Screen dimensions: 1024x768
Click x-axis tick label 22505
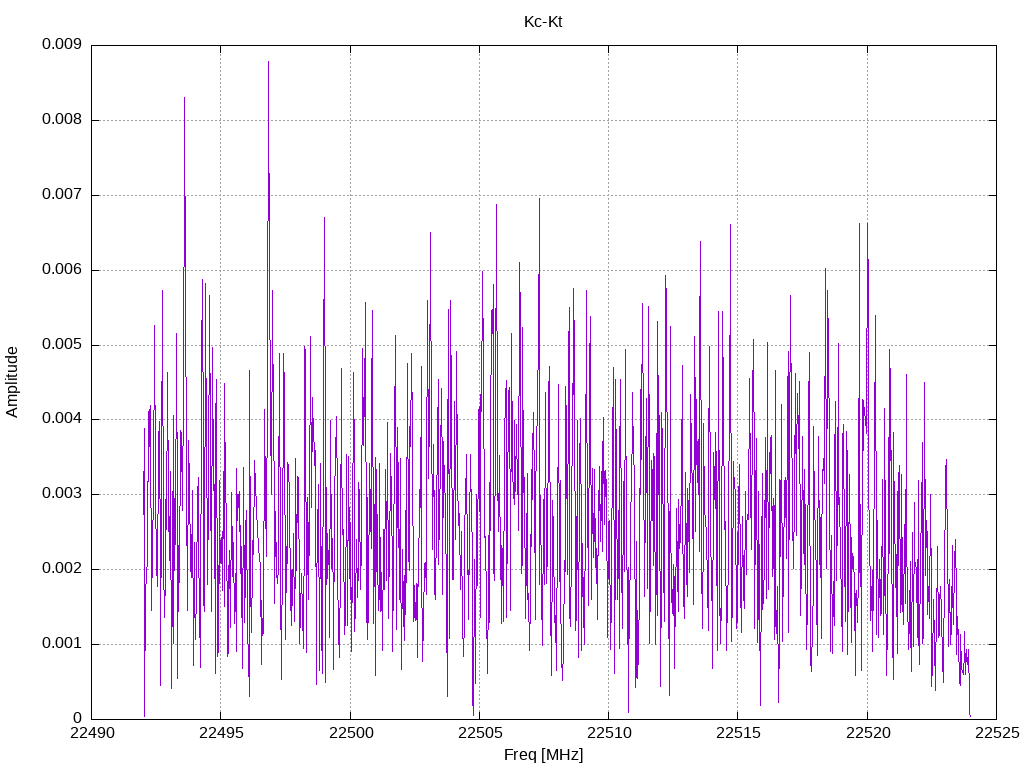coord(480,733)
